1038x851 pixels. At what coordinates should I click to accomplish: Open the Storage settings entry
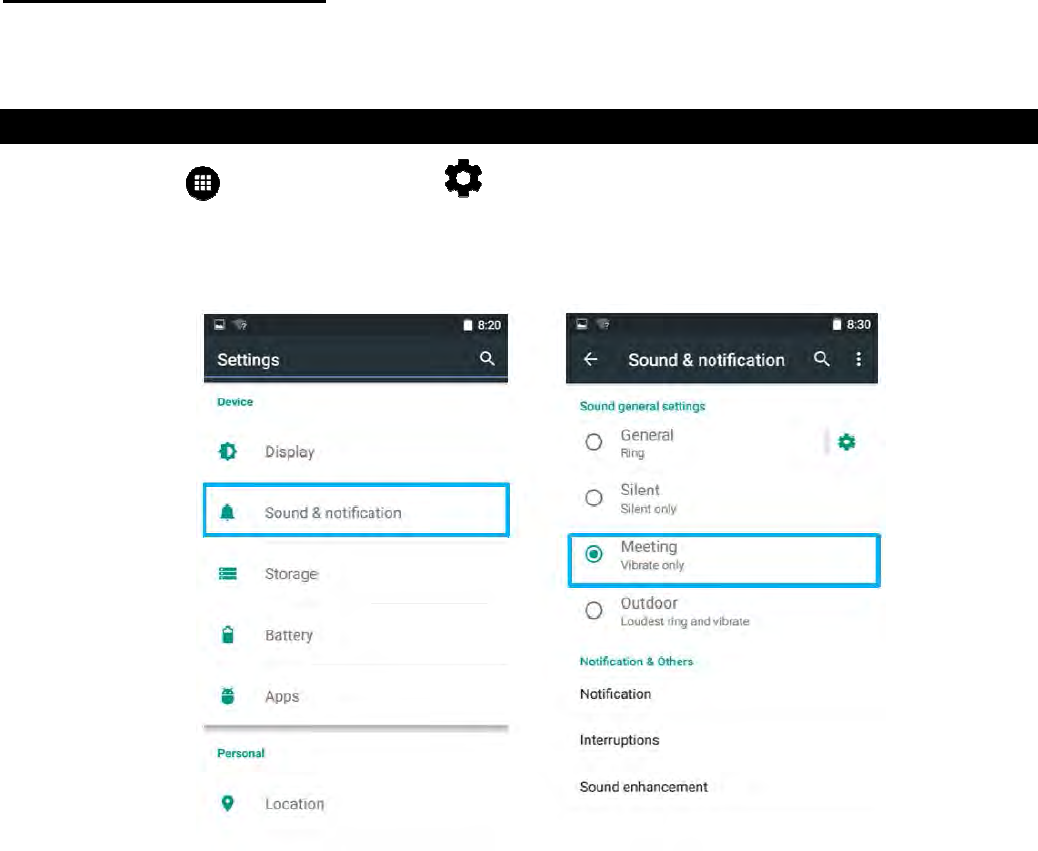pyautogui.click(x=356, y=574)
